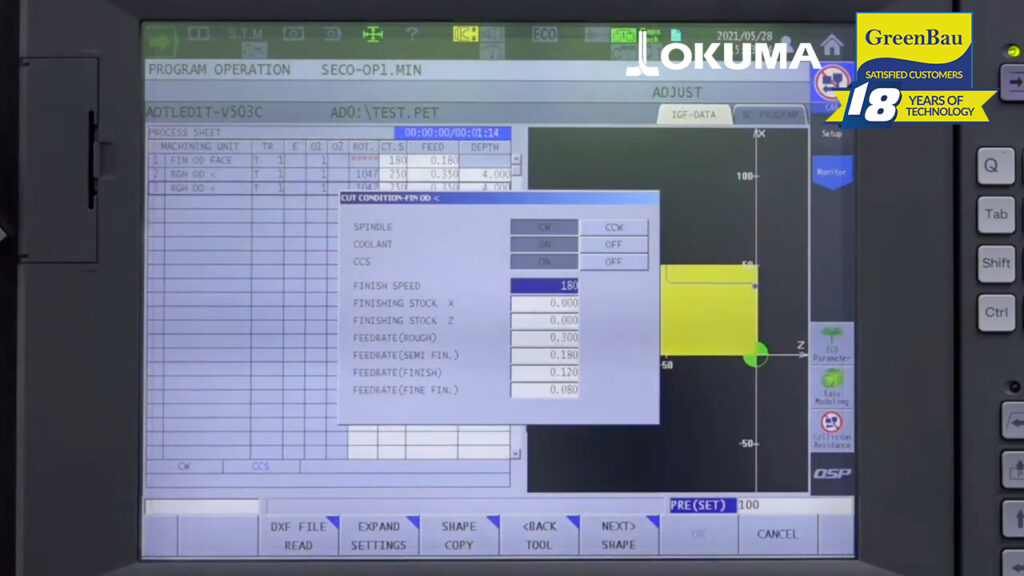
Task: Open the EXPAND SETTINGS function key
Action: (378, 535)
